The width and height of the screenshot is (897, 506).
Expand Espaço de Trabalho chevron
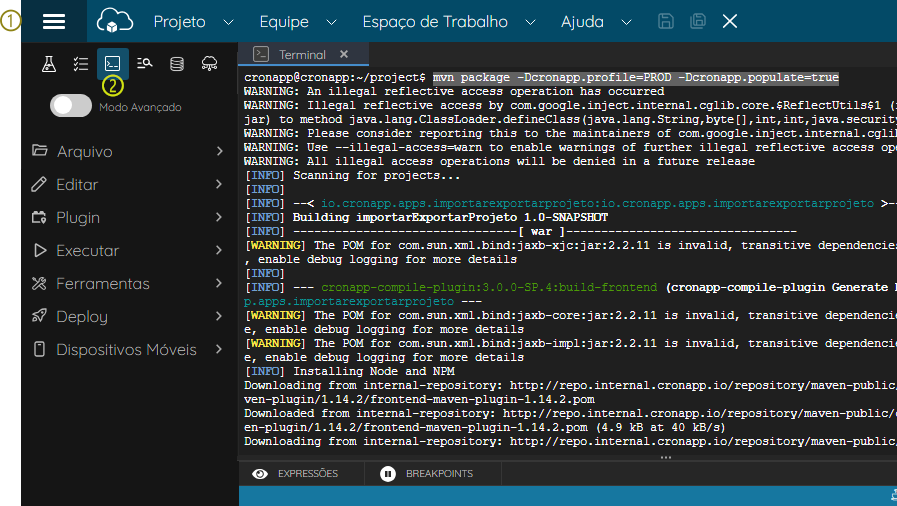(530, 22)
